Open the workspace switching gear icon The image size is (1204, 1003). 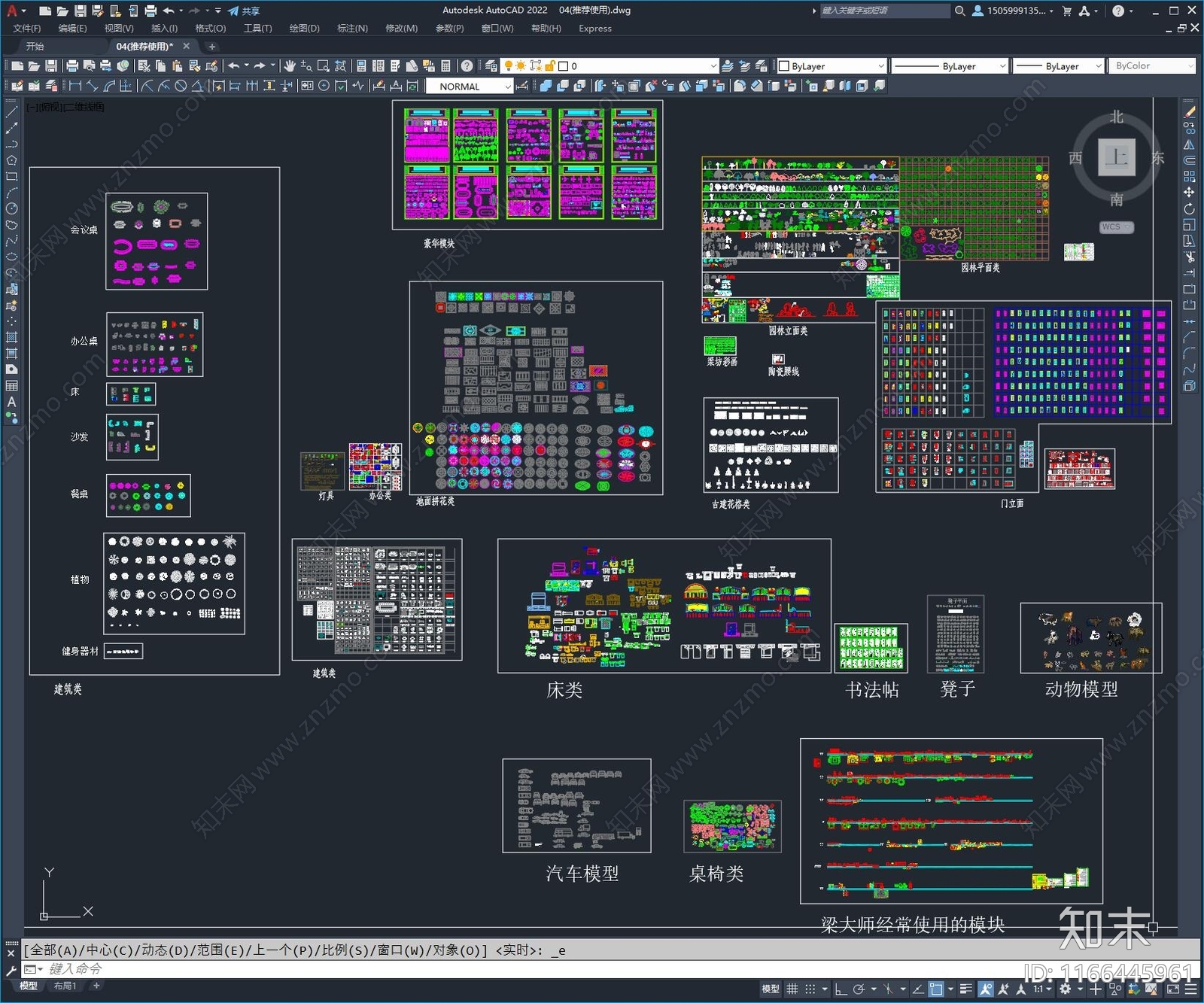coord(1066,989)
